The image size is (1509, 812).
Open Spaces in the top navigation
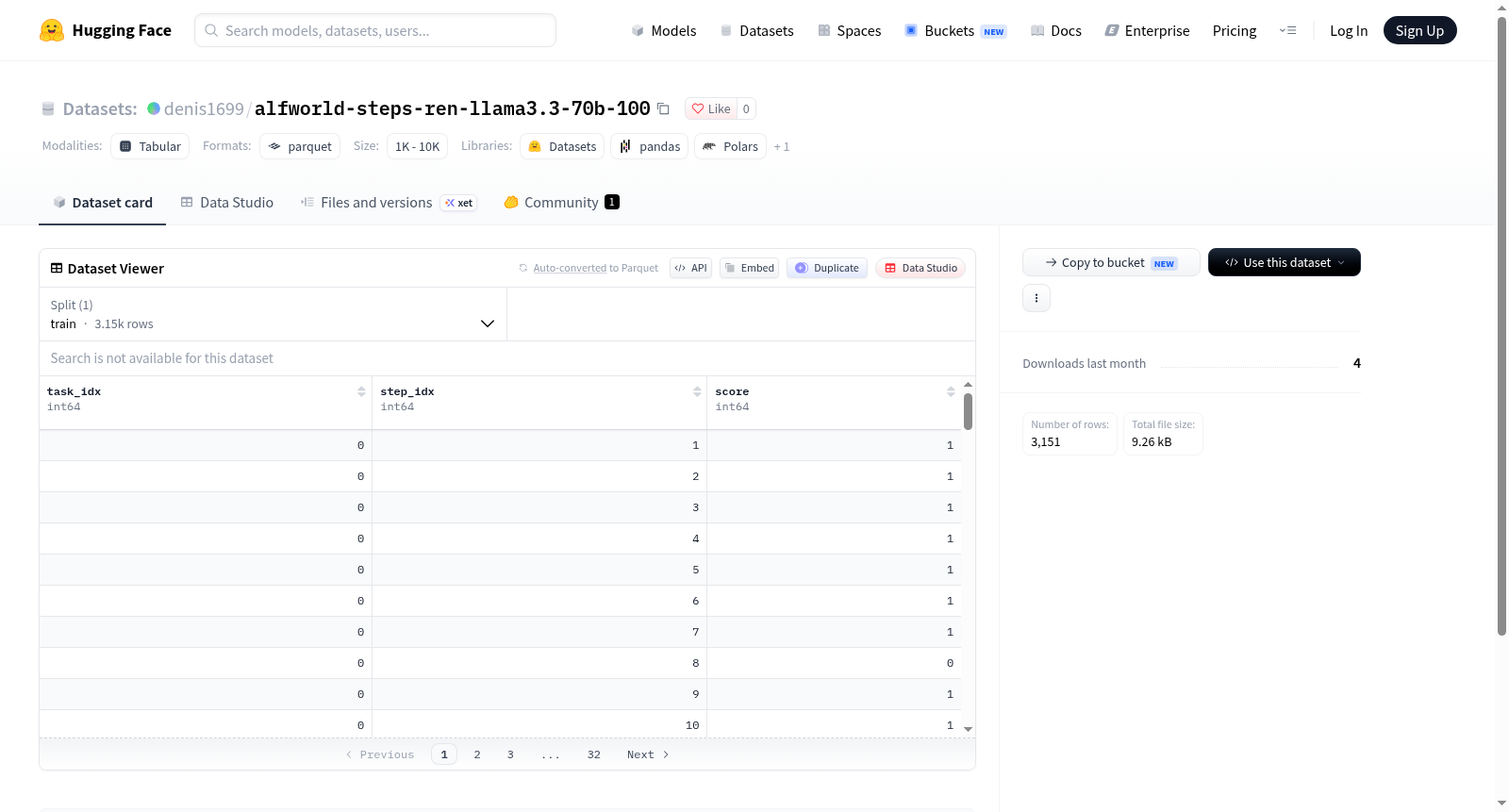pos(850,31)
